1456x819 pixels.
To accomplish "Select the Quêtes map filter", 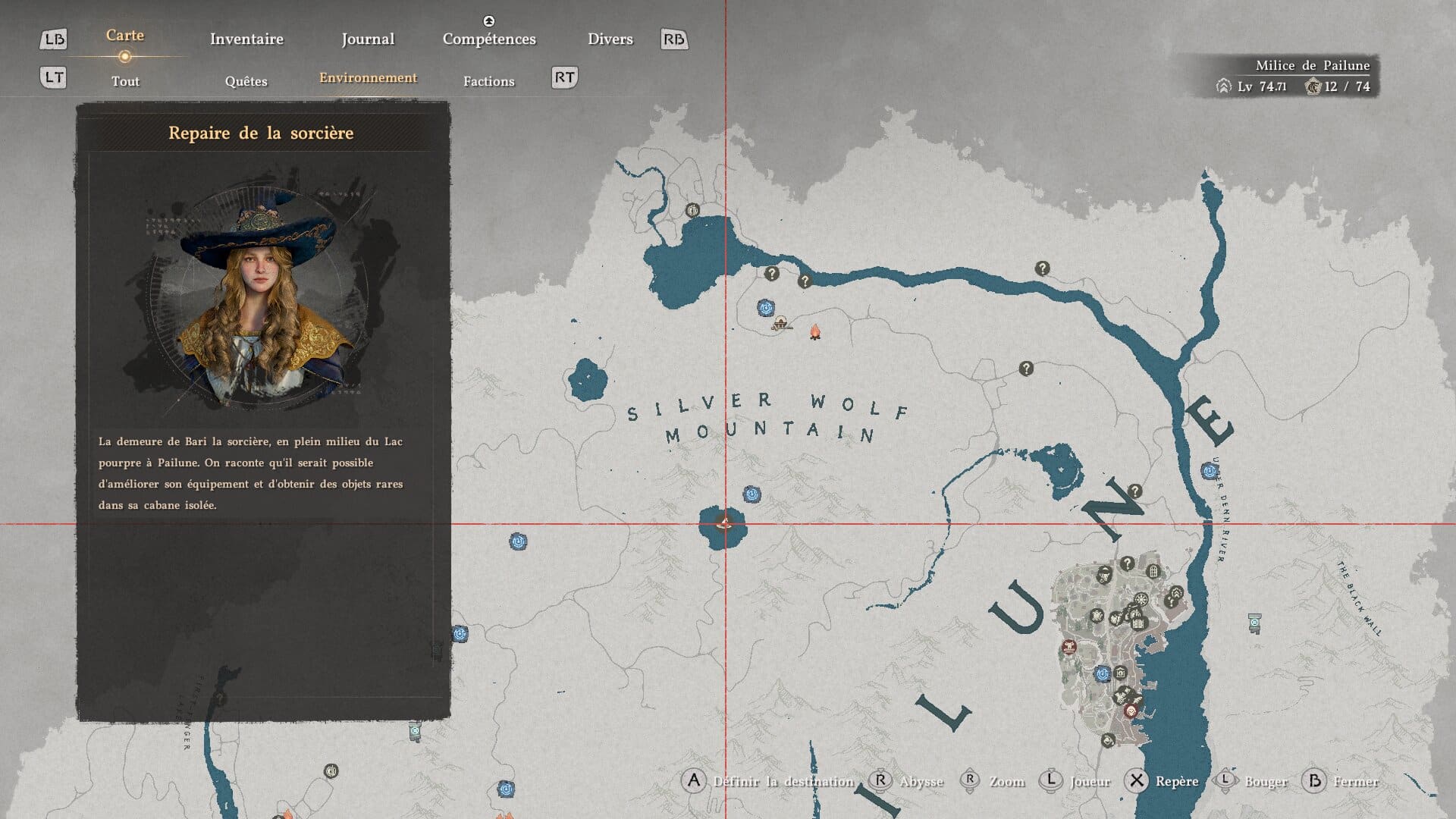I will 246,81.
